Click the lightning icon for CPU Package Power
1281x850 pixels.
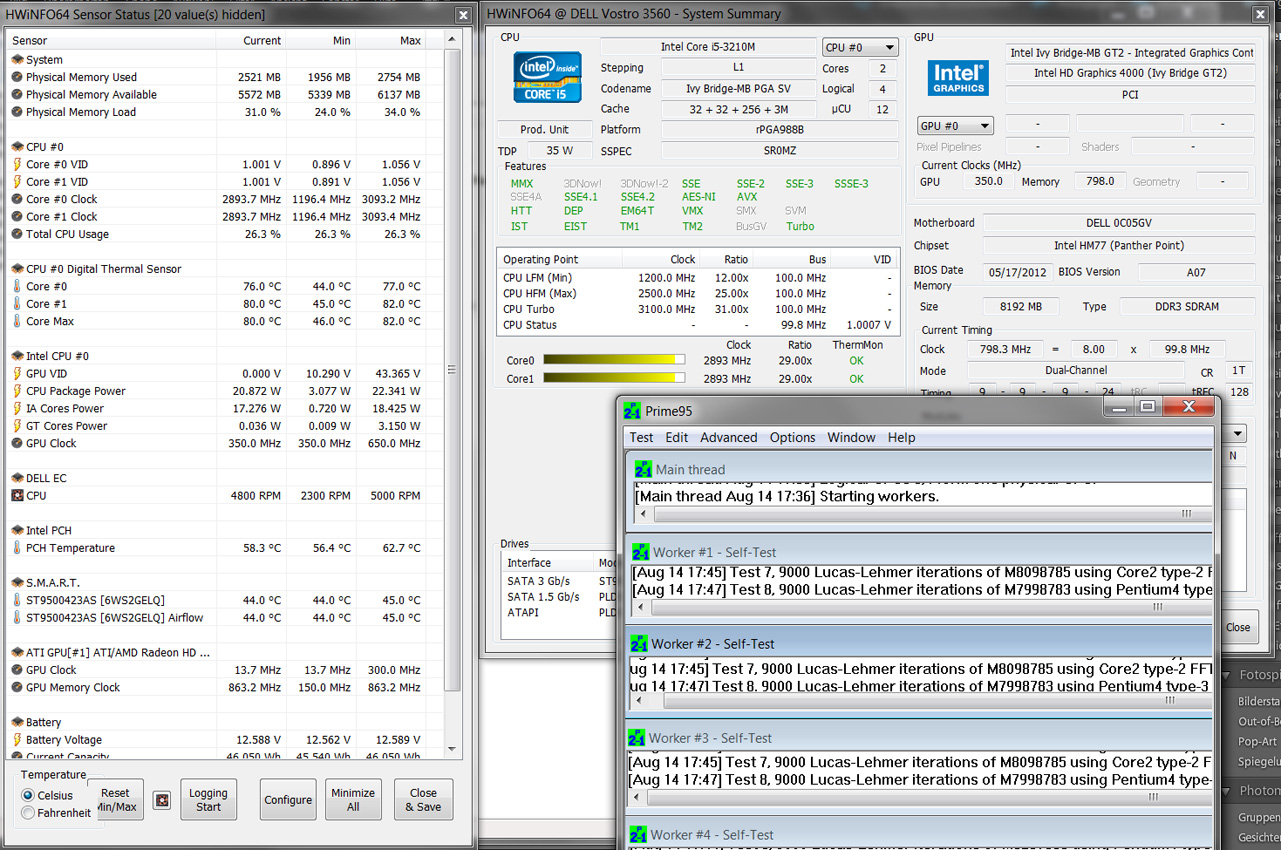tap(17, 391)
